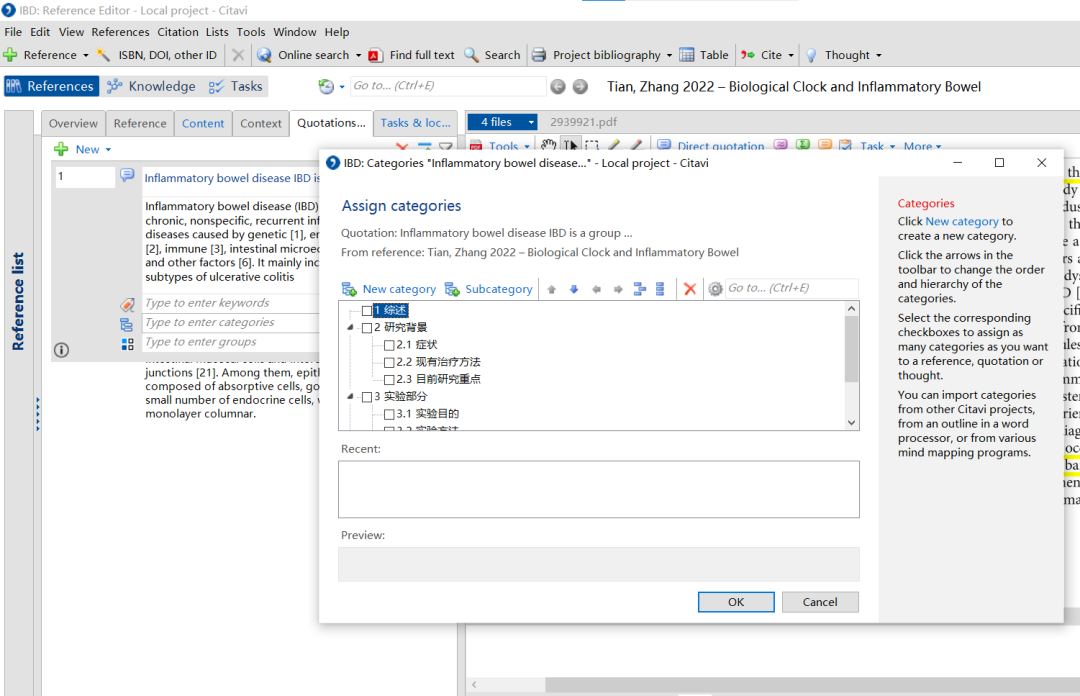
Task: Demote category with right arrow
Action: (618, 289)
